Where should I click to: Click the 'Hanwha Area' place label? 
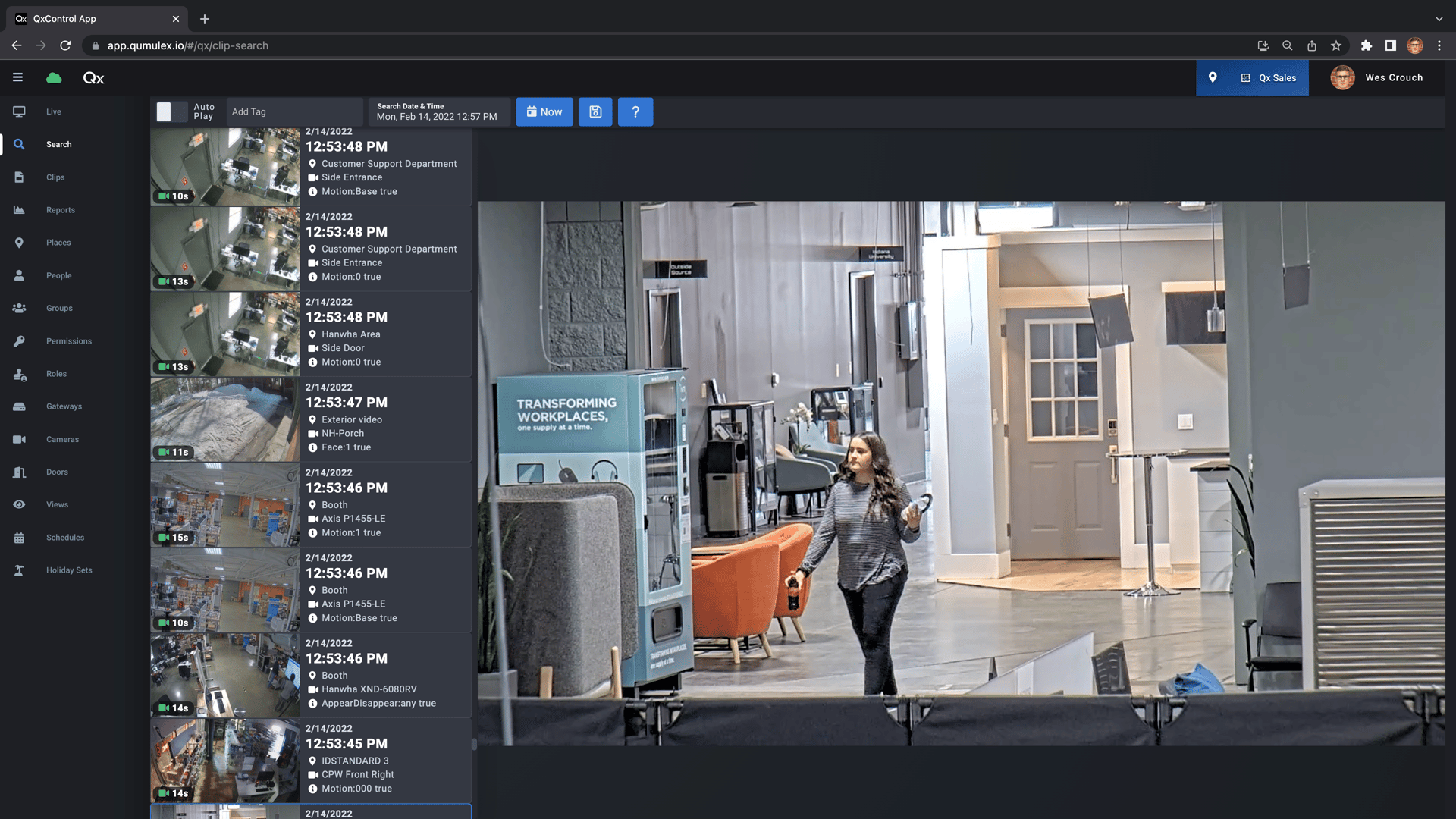click(x=351, y=334)
